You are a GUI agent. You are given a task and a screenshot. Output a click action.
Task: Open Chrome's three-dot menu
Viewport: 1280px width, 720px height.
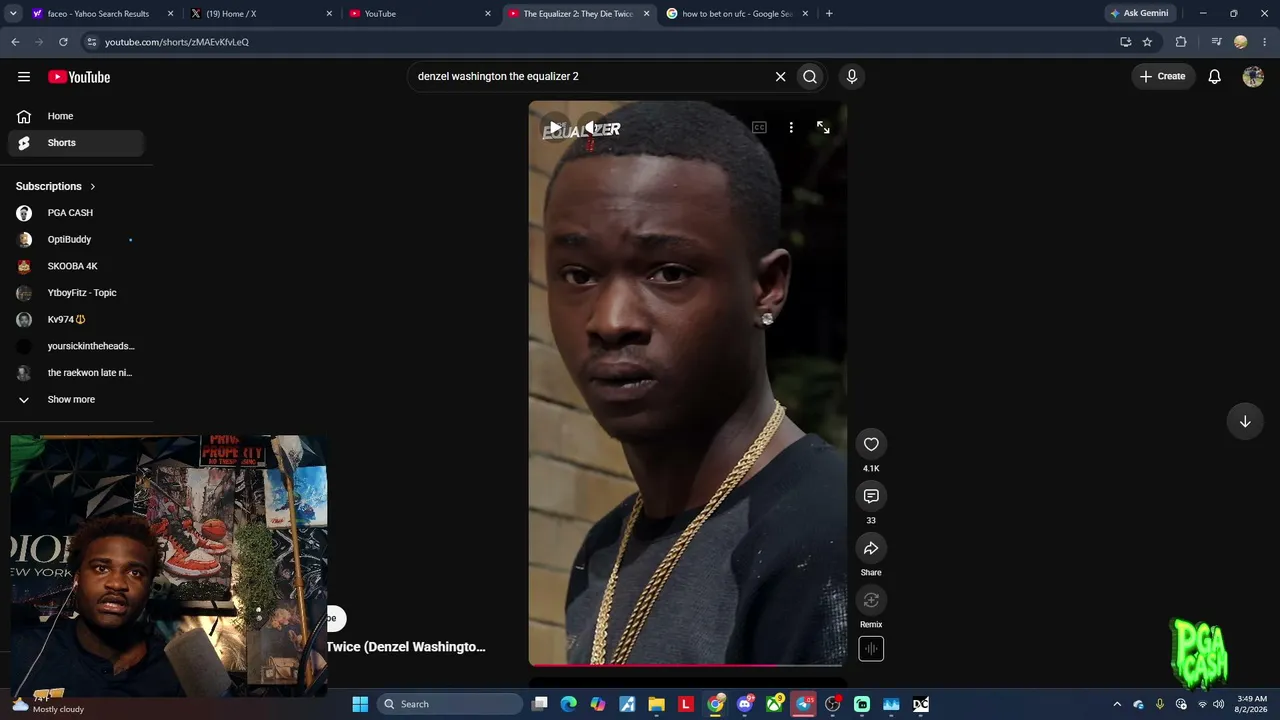point(1265,42)
